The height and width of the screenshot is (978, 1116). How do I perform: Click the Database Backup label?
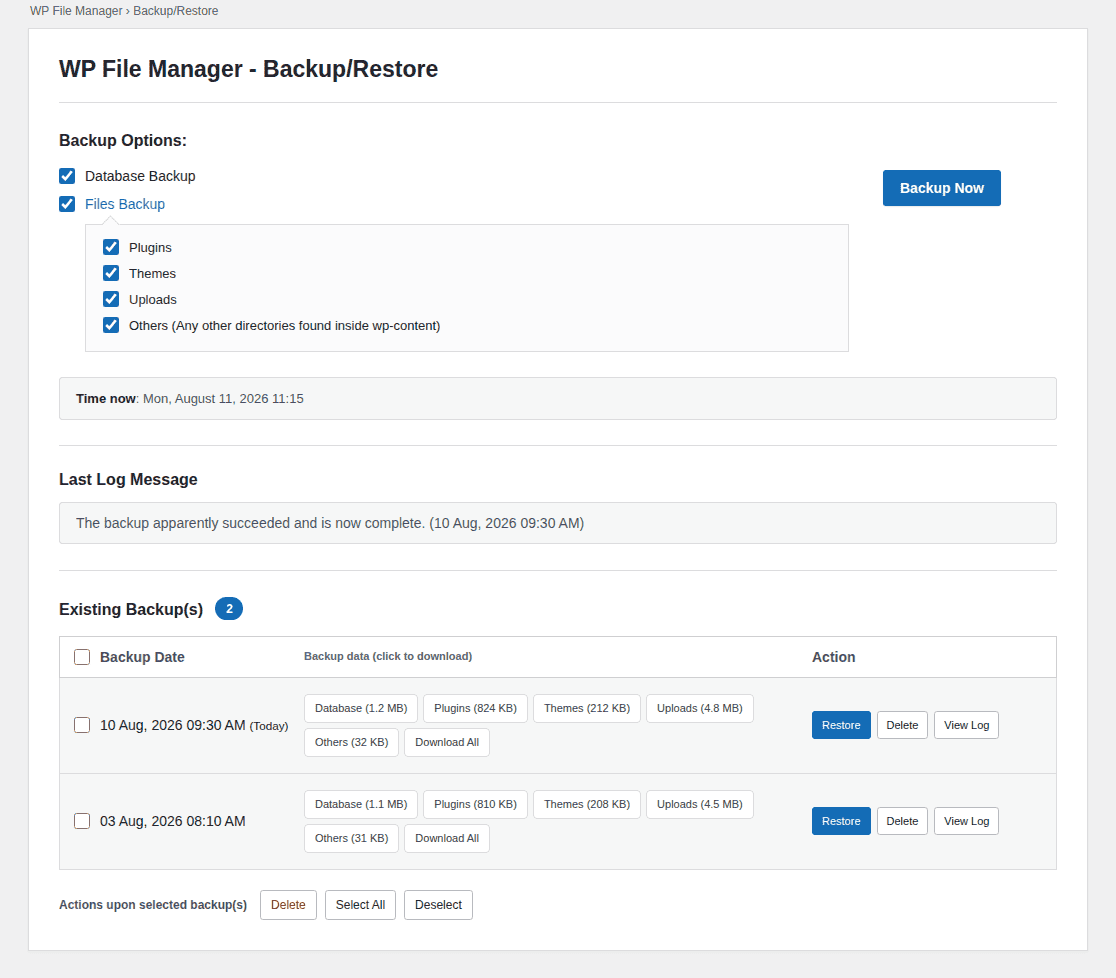coord(140,176)
